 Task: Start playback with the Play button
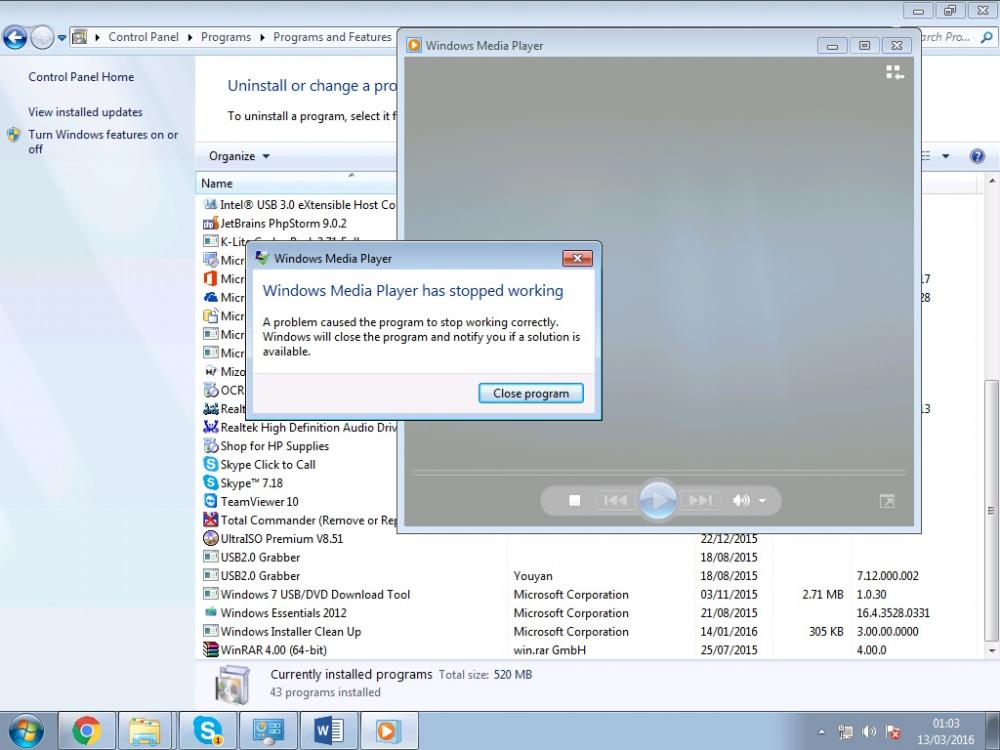click(658, 500)
